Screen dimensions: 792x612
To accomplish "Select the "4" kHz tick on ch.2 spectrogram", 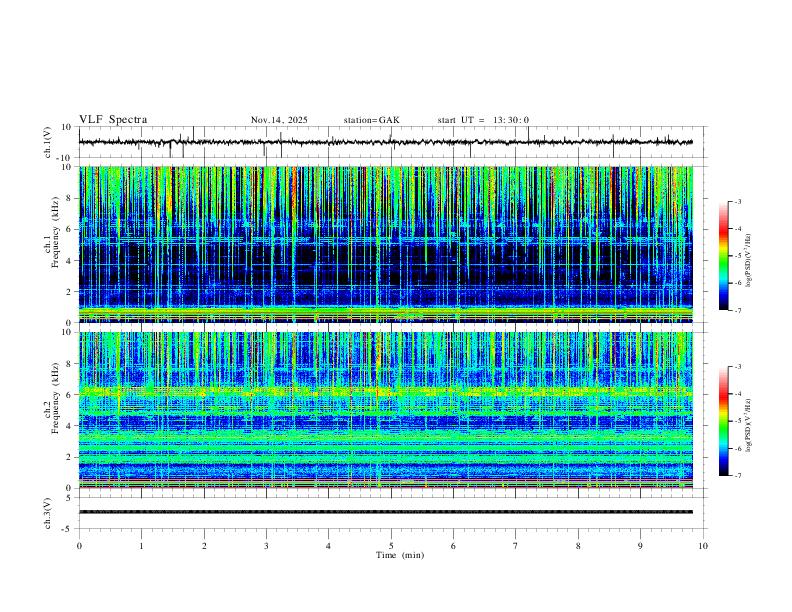I will (x=70, y=426).
